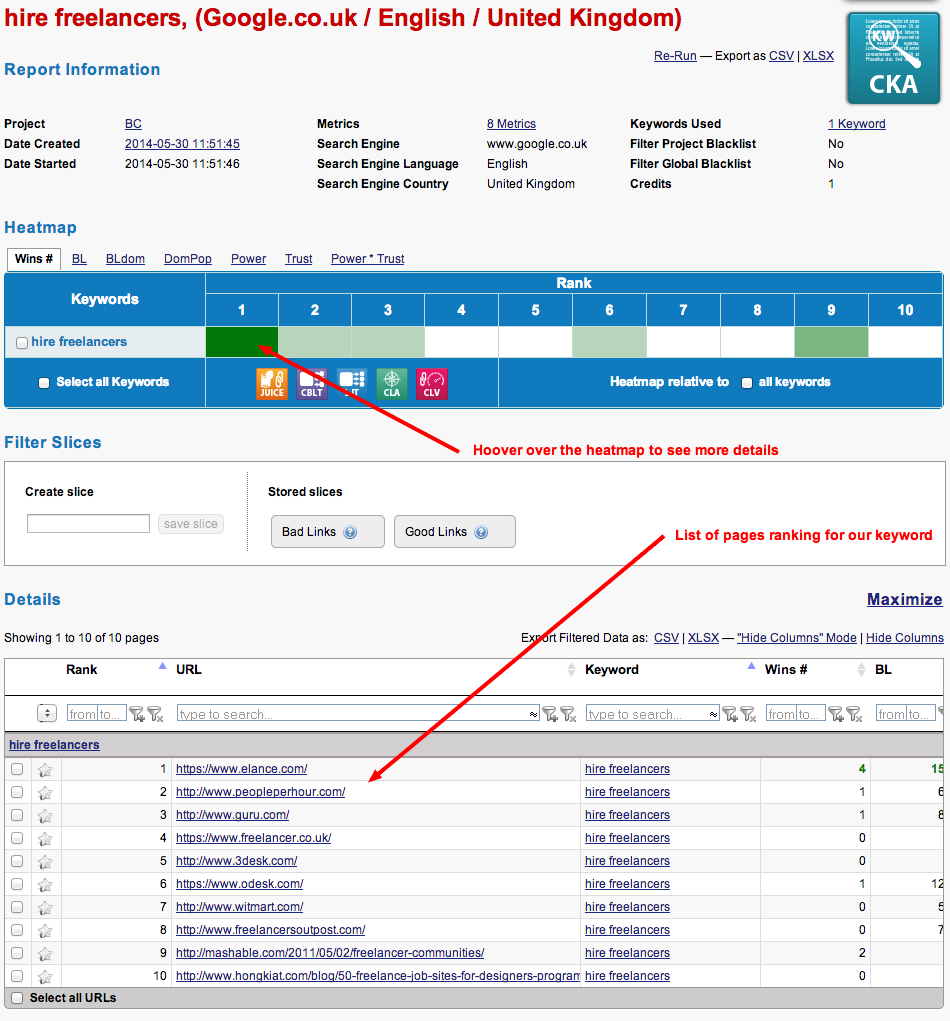Star the hongkiat.com row

(x=45, y=977)
